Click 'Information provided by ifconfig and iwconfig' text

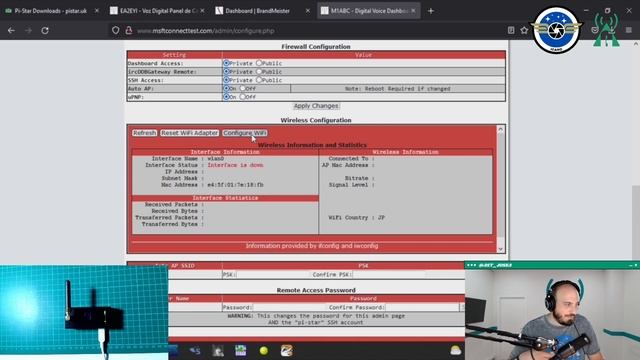[x=312, y=246]
